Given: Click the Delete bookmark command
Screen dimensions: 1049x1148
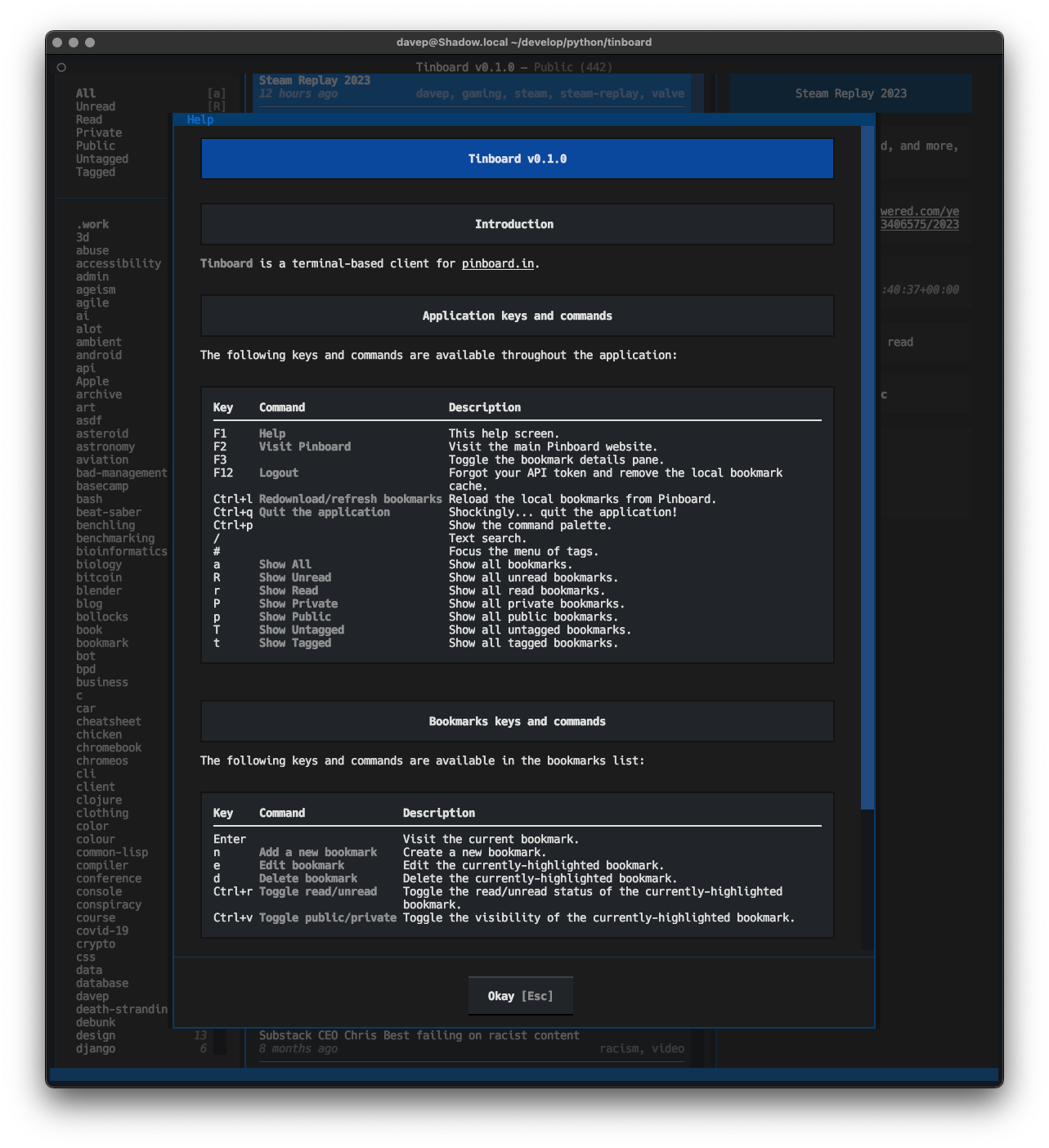Looking at the screenshot, I should 308,878.
